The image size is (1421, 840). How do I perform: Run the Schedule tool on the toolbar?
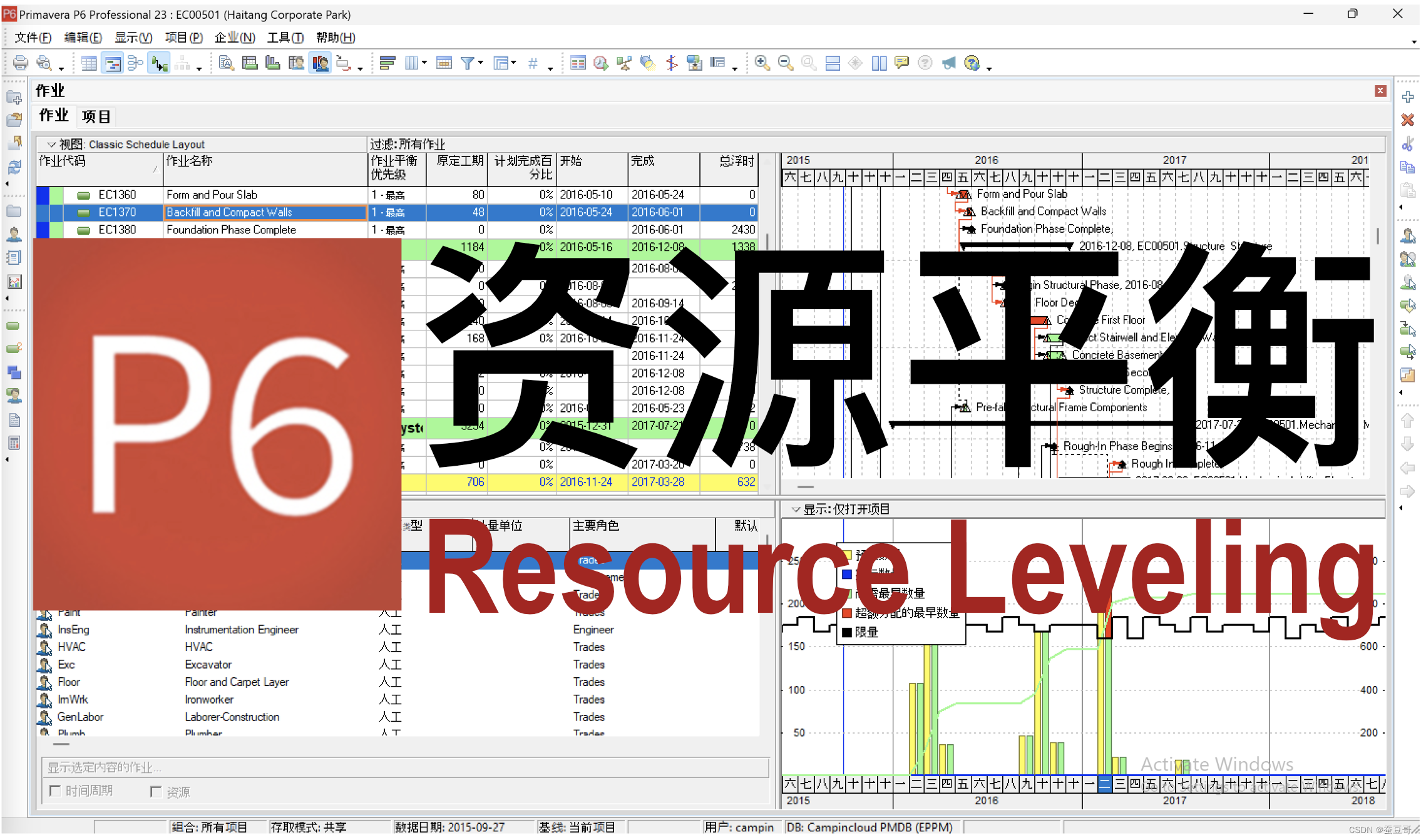pos(600,63)
